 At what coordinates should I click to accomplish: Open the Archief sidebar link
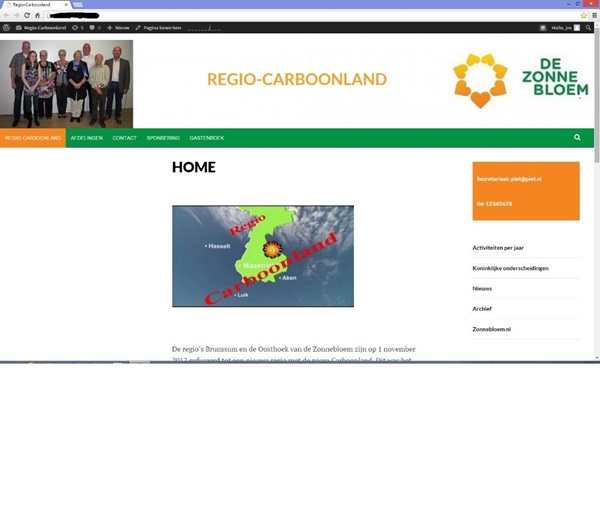pos(482,309)
